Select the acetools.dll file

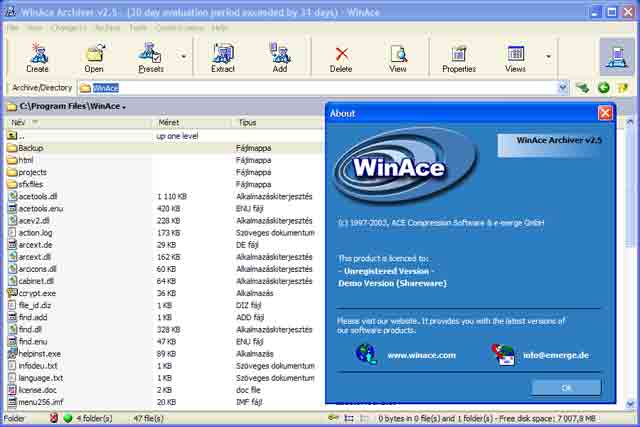point(164,196)
